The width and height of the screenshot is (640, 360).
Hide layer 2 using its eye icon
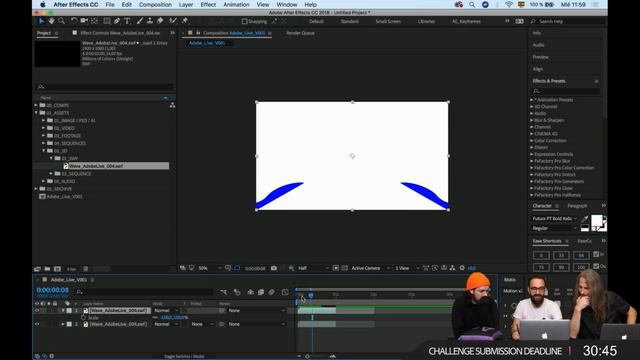37,324
